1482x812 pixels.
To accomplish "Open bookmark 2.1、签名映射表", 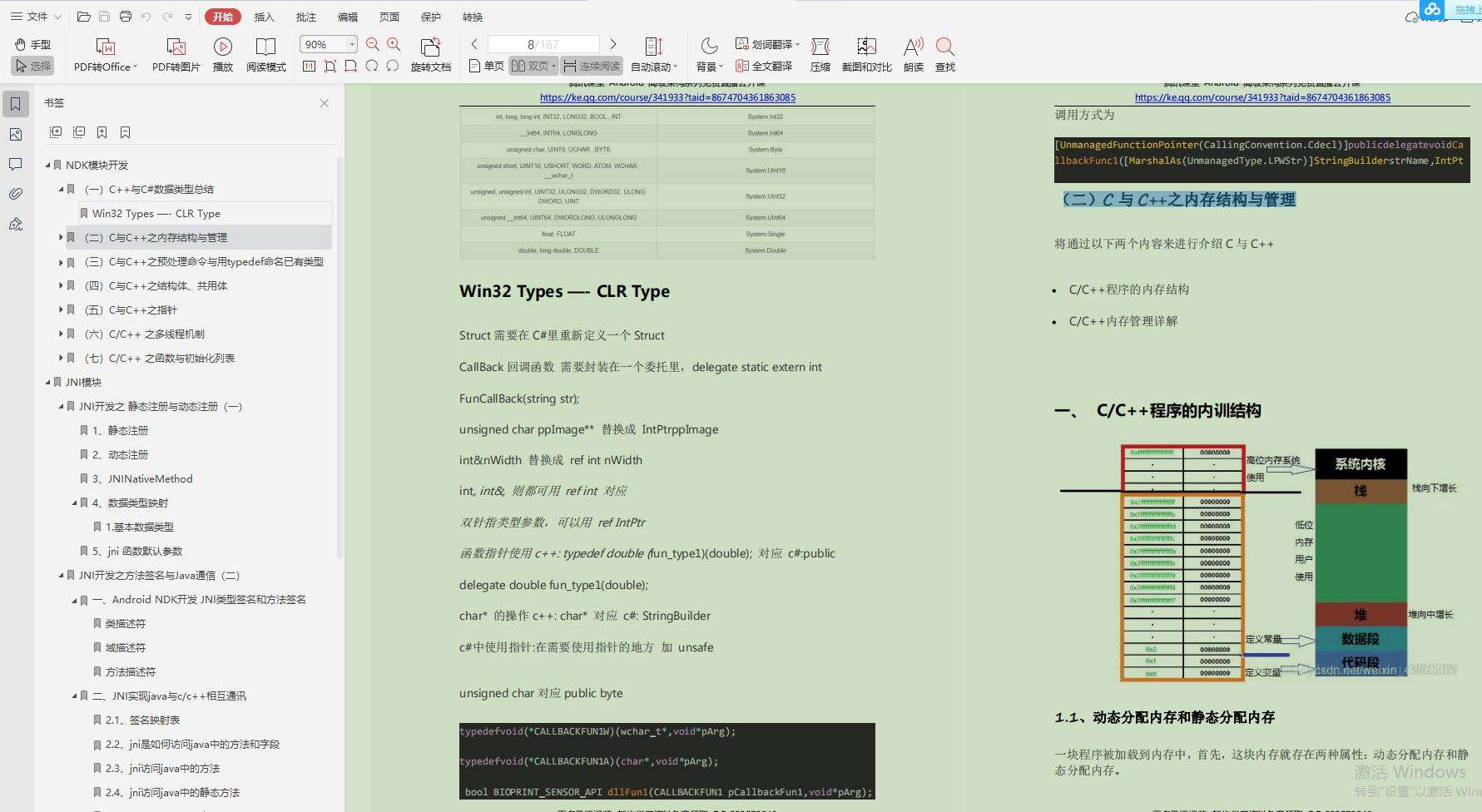I will coord(142,720).
